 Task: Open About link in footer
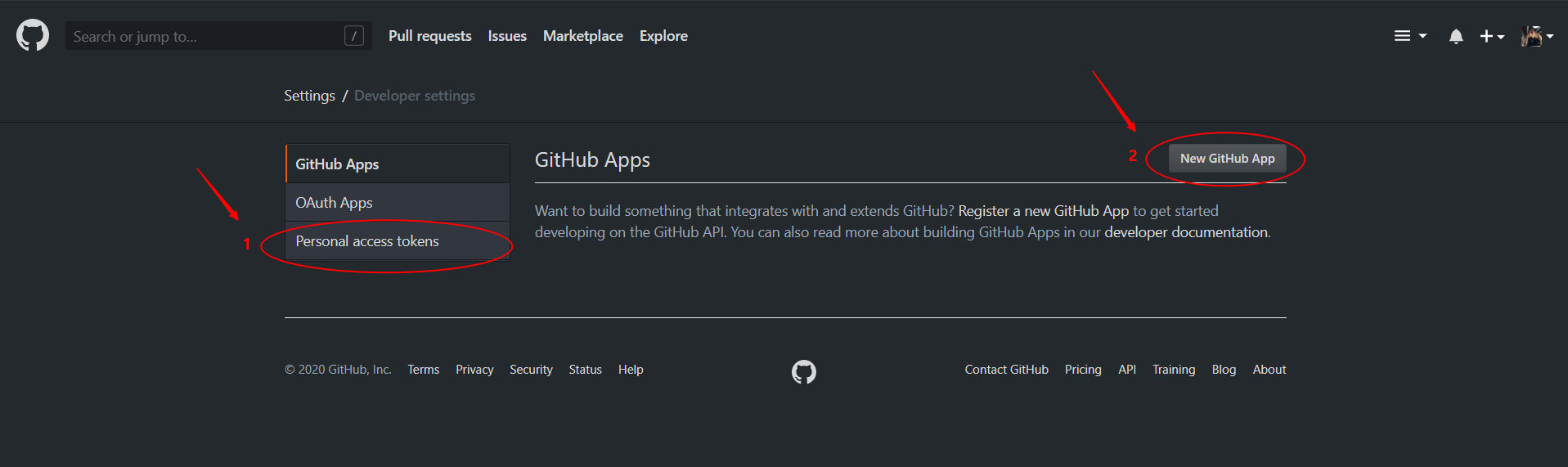[1269, 370]
